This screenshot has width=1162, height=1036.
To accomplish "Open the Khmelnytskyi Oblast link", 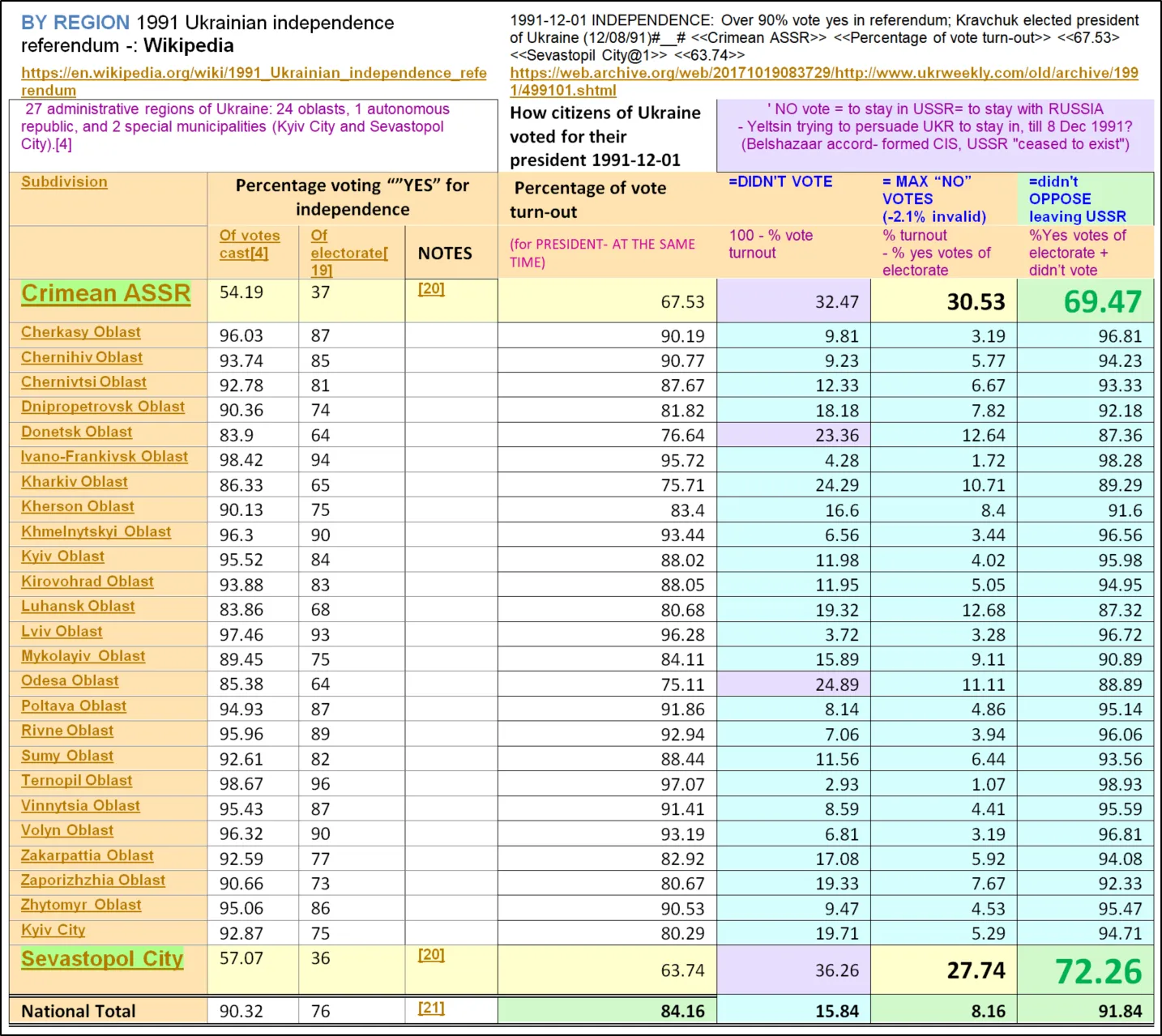I will [96, 531].
